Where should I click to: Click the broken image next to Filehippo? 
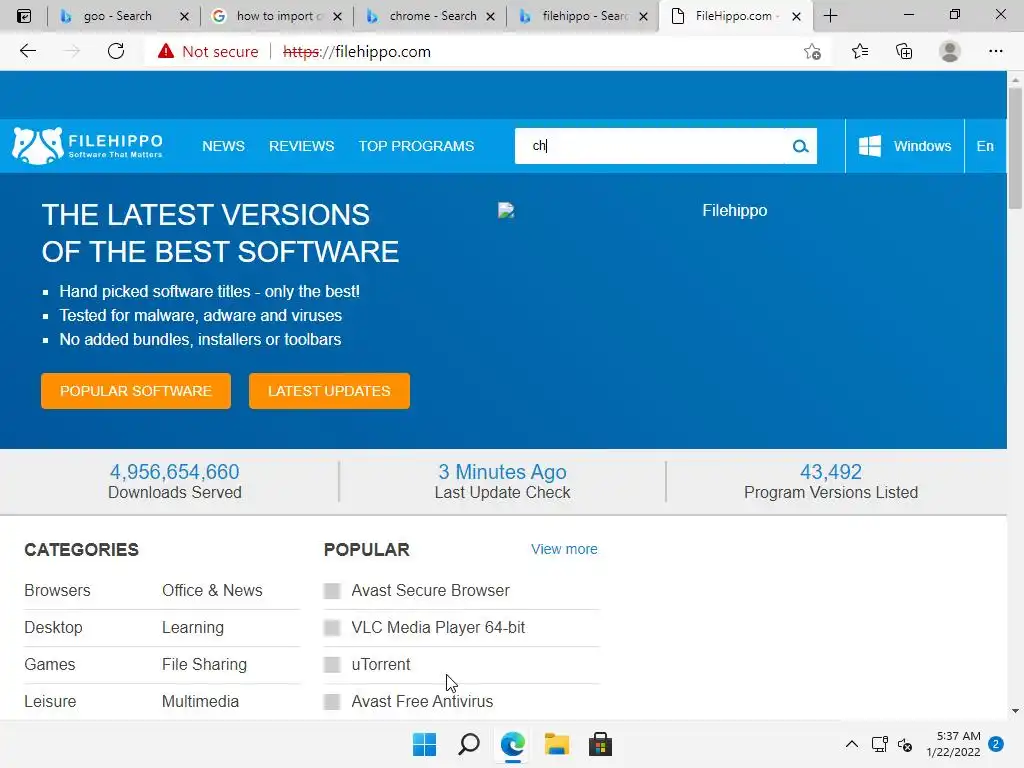click(506, 210)
